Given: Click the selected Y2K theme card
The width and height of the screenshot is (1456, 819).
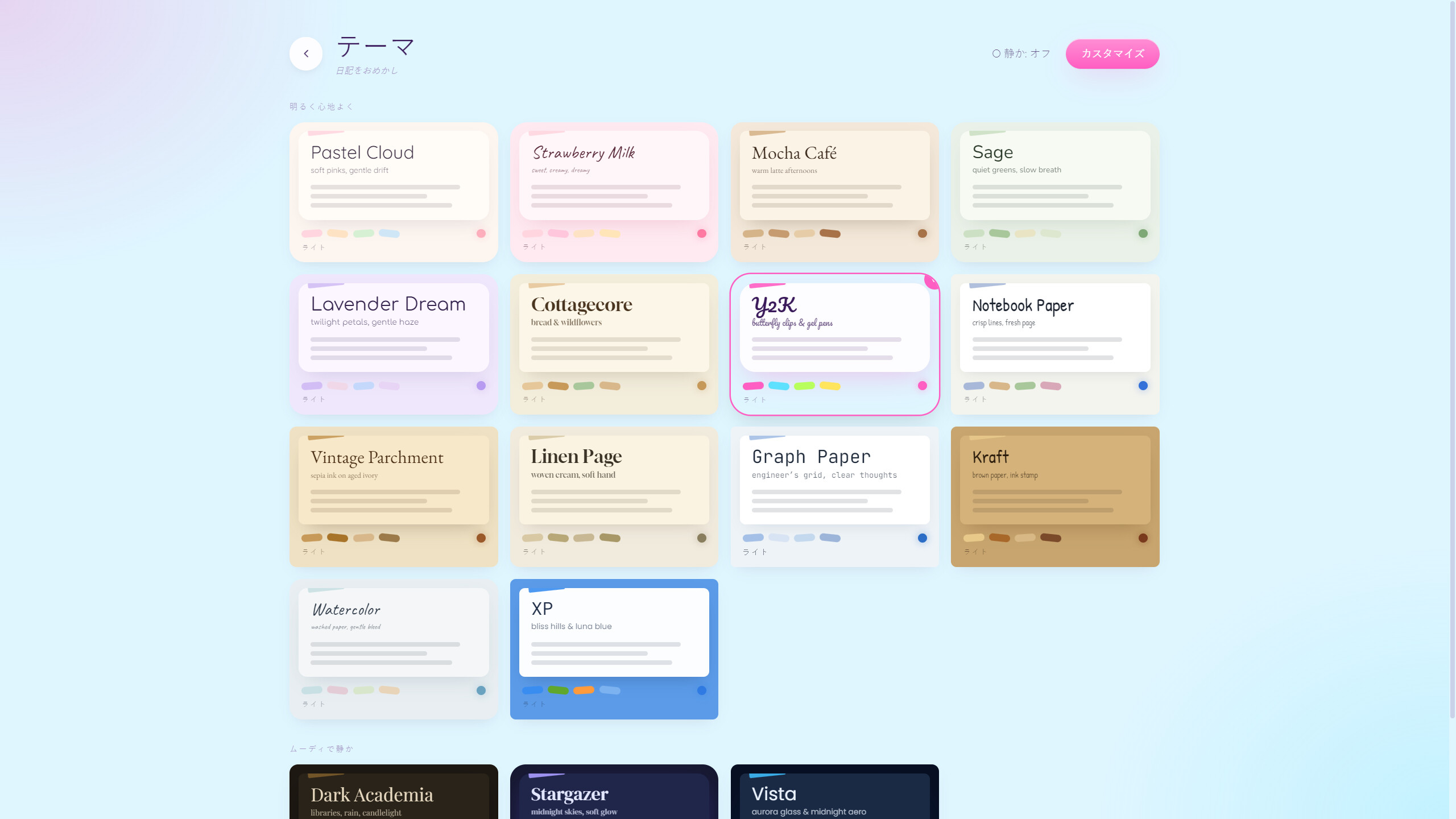Looking at the screenshot, I should tap(834, 345).
